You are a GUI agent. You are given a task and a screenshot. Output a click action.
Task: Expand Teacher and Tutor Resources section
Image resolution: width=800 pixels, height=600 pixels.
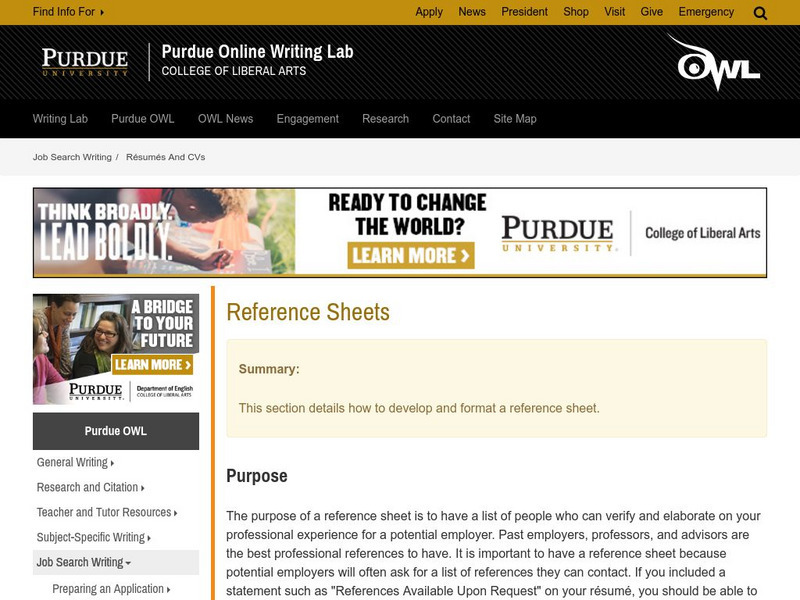click(107, 513)
